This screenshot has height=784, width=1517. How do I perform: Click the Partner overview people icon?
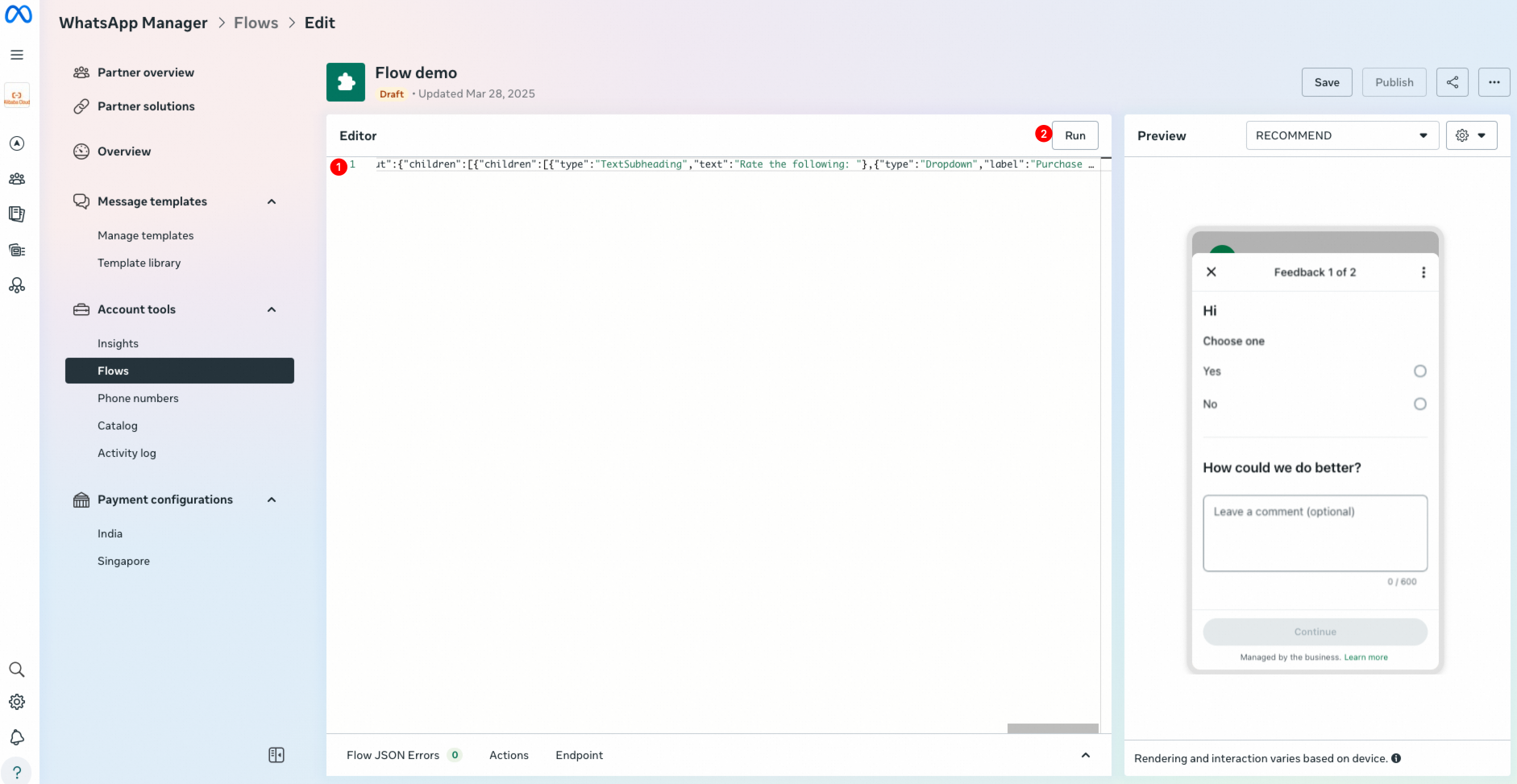point(81,73)
